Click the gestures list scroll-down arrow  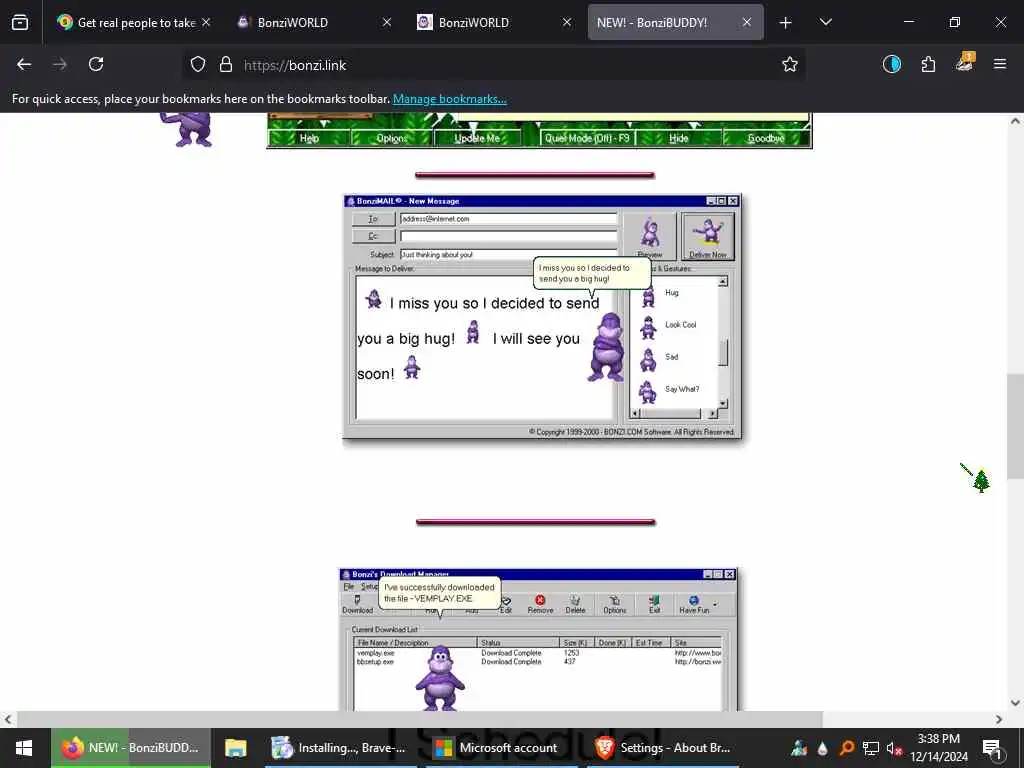click(723, 404)
